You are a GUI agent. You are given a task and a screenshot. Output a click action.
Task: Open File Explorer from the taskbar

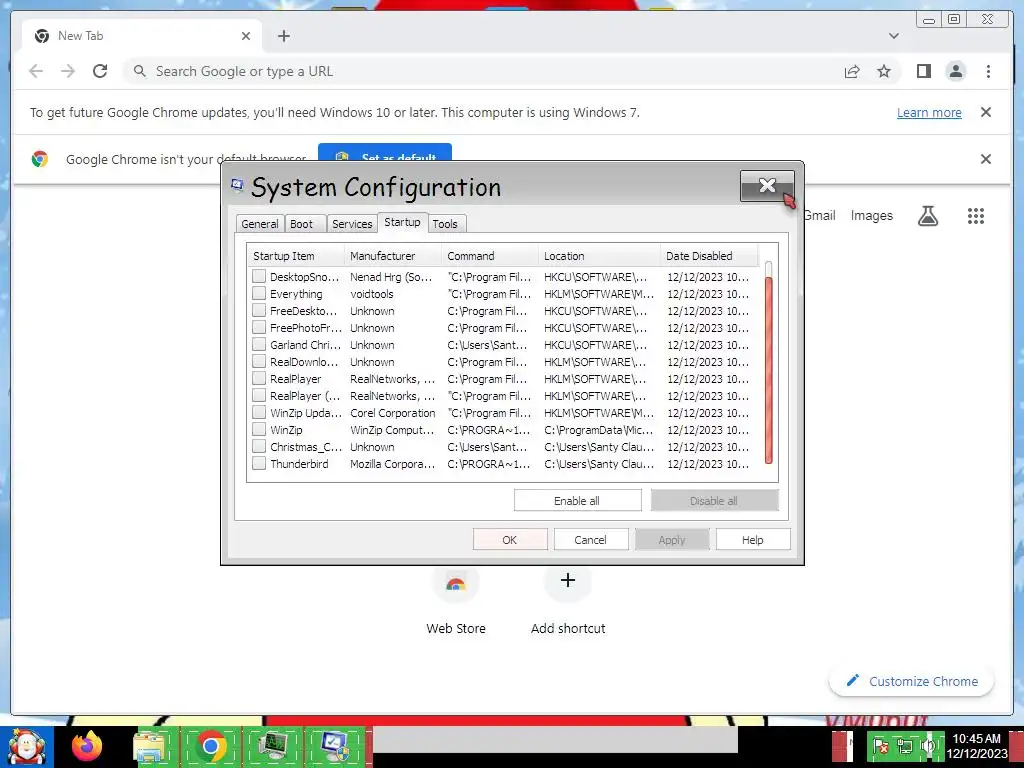pyautogui.click(x=149, y=746)
